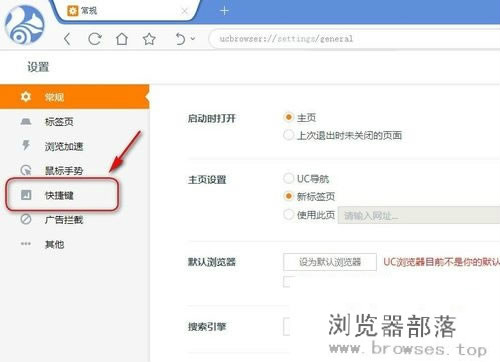
Task: Bookmark page with the star icon
Action: click(149, 39)
